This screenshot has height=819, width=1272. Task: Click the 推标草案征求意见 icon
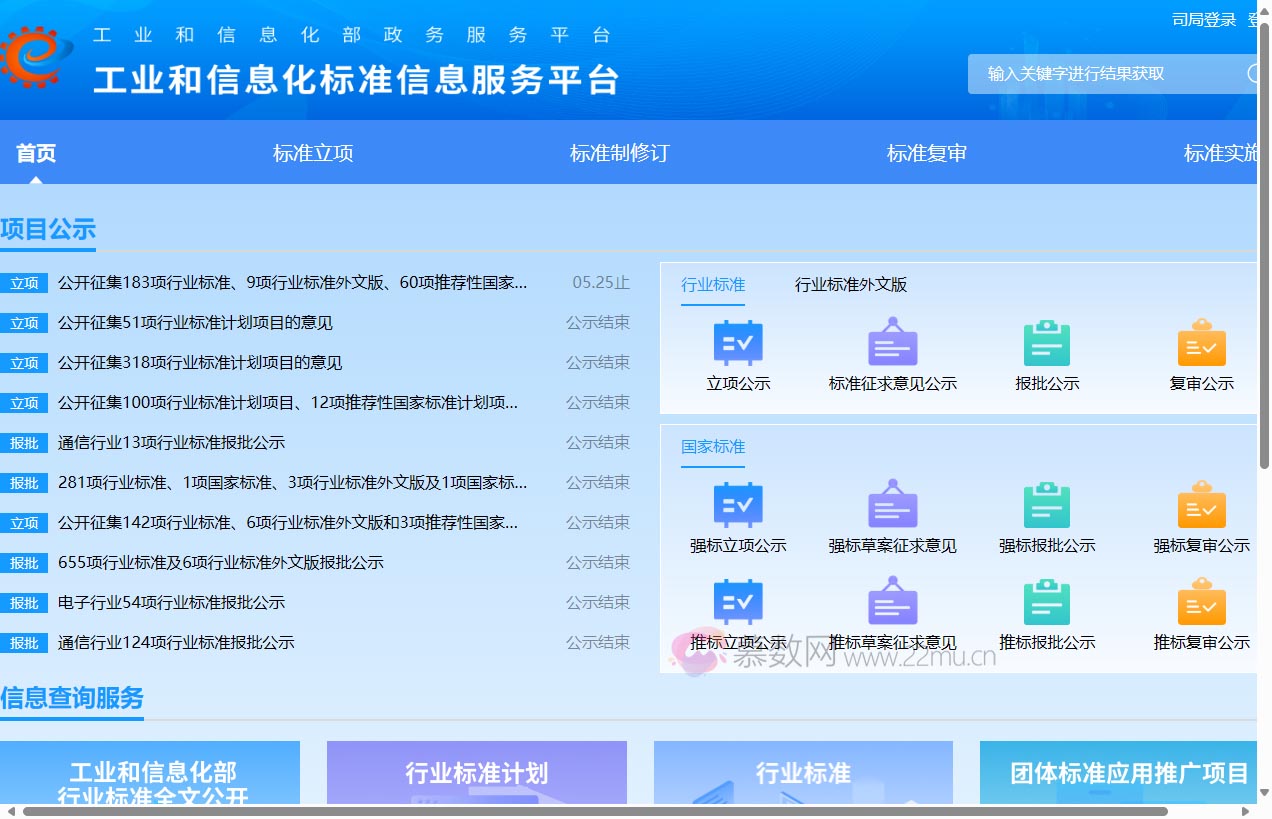891,601
